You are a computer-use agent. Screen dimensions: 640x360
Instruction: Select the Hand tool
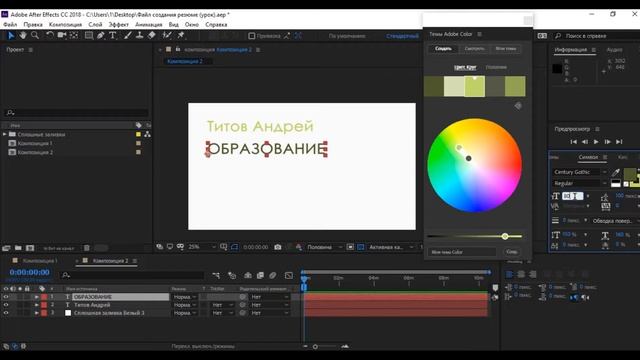click(x=23, y=36)
